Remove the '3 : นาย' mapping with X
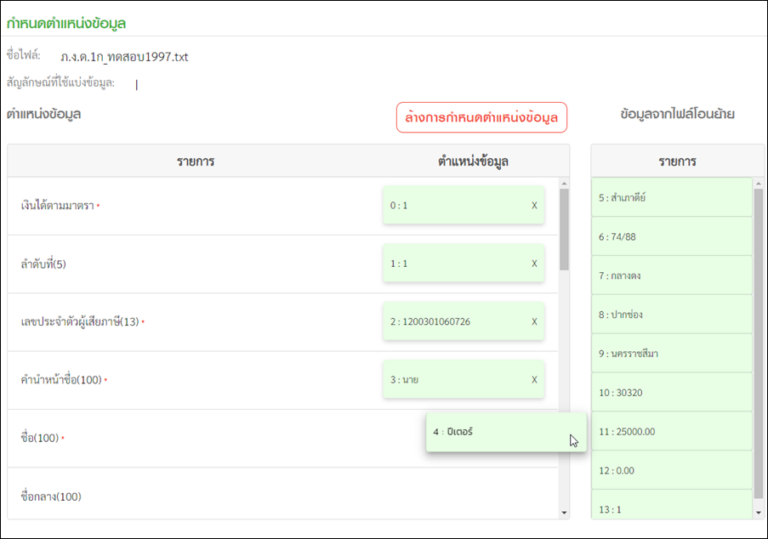Viewport: 768px width, 539px height. tap(534, 380)
